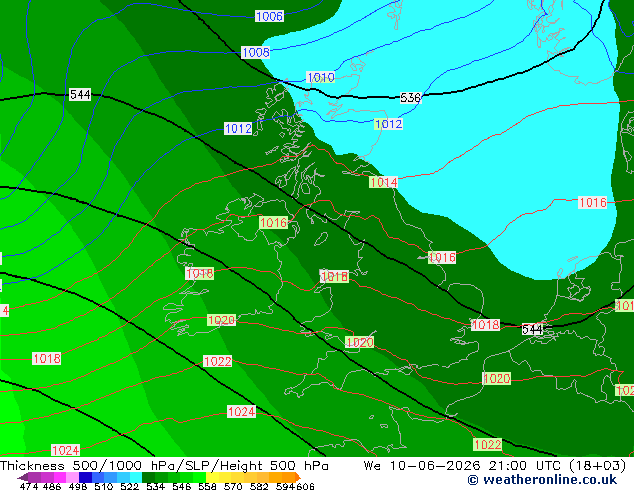Image resolution: width=634 pixels, height=490 pixels.
Task: Click the legend value 498
Action: (78, 486)
